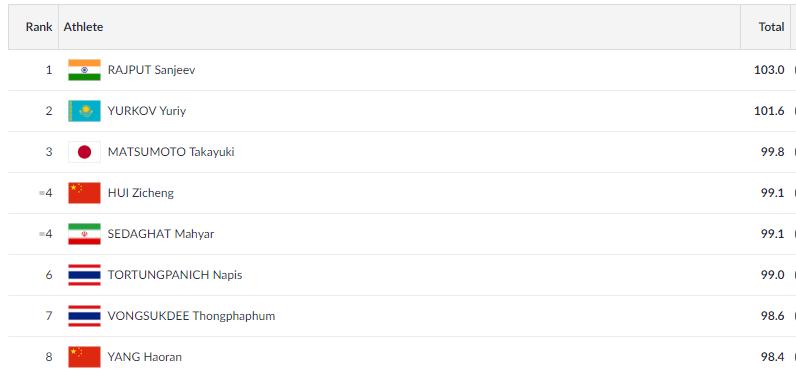Screen dimensions: 796x379
Task: Click the China flag beside YANG Haoran
Action: pos(84,357)
